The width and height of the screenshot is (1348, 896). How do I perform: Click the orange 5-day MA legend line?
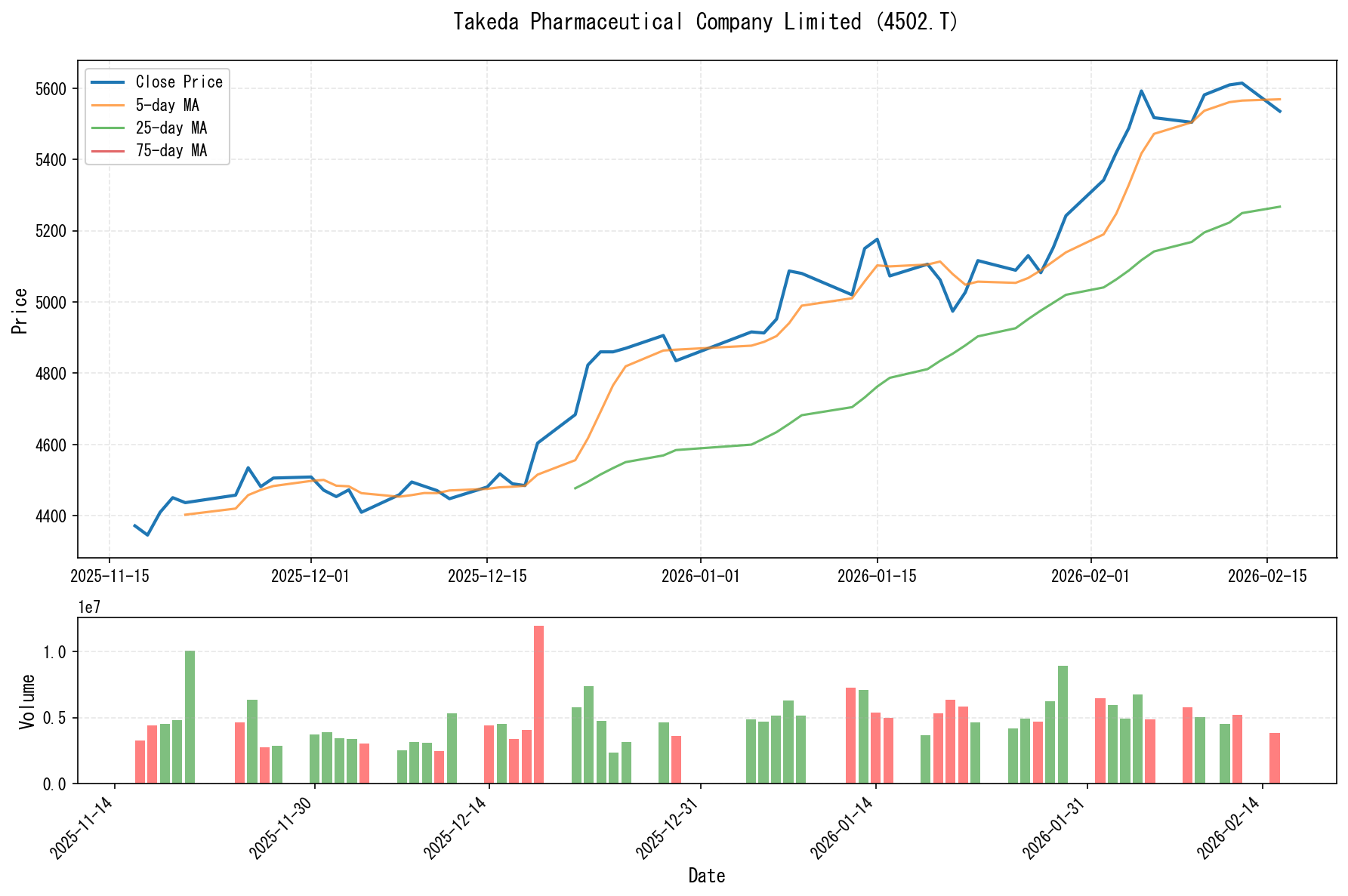tap(108, 106)
